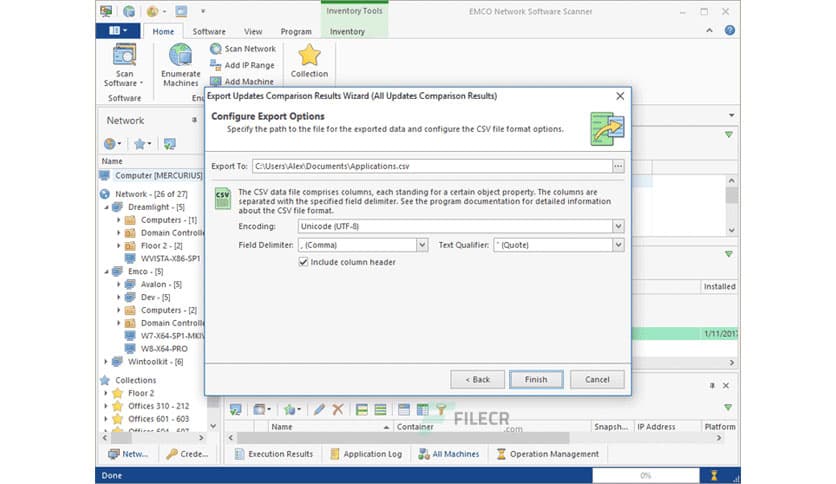Click the Enumerate Machines globe icon
The image size is (836, 484).
point(181,55)
